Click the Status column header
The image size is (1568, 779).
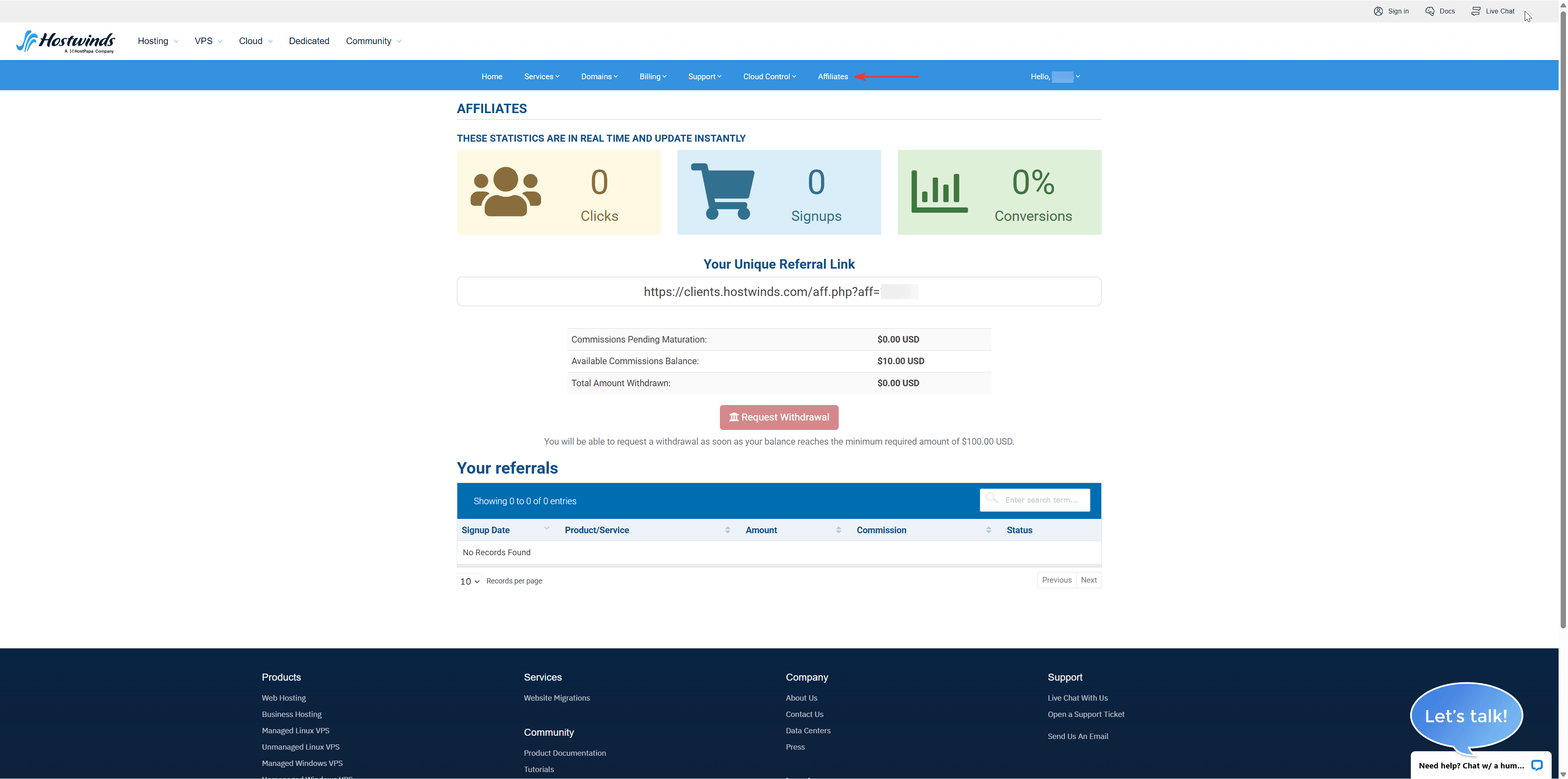(1020, 530)
